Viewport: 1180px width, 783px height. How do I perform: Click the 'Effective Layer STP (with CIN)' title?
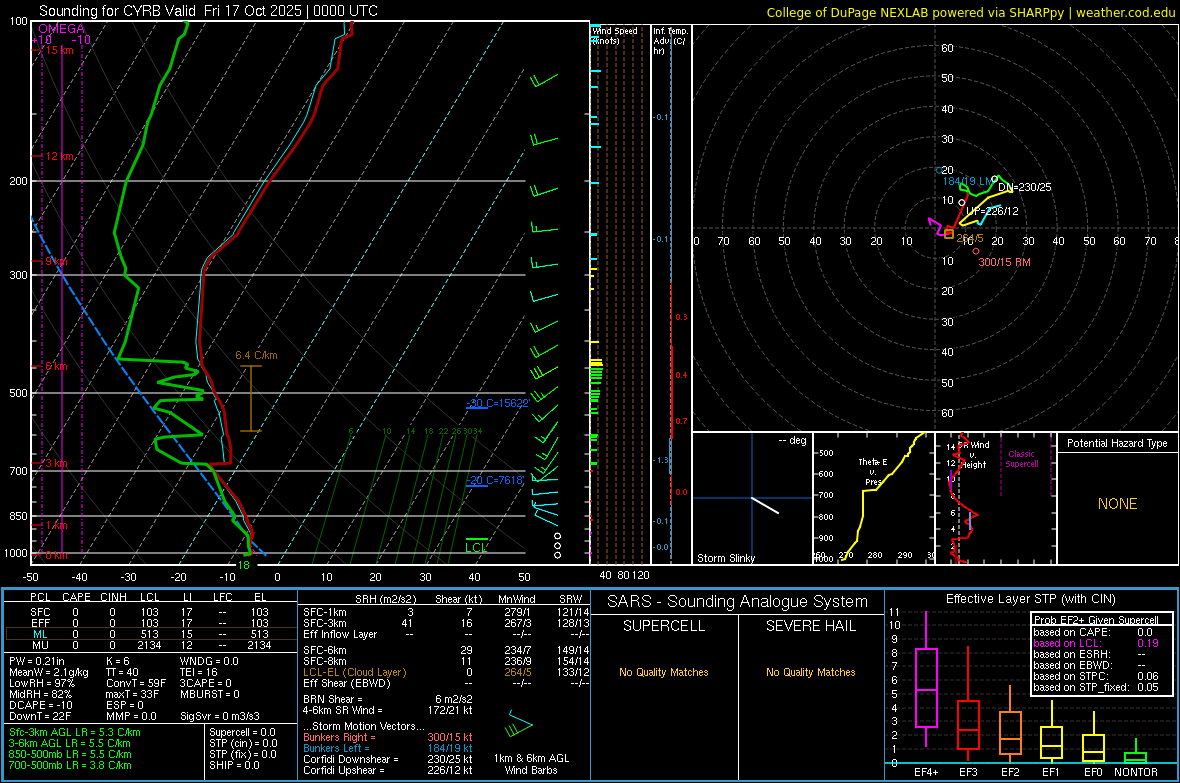point(1031,599)
